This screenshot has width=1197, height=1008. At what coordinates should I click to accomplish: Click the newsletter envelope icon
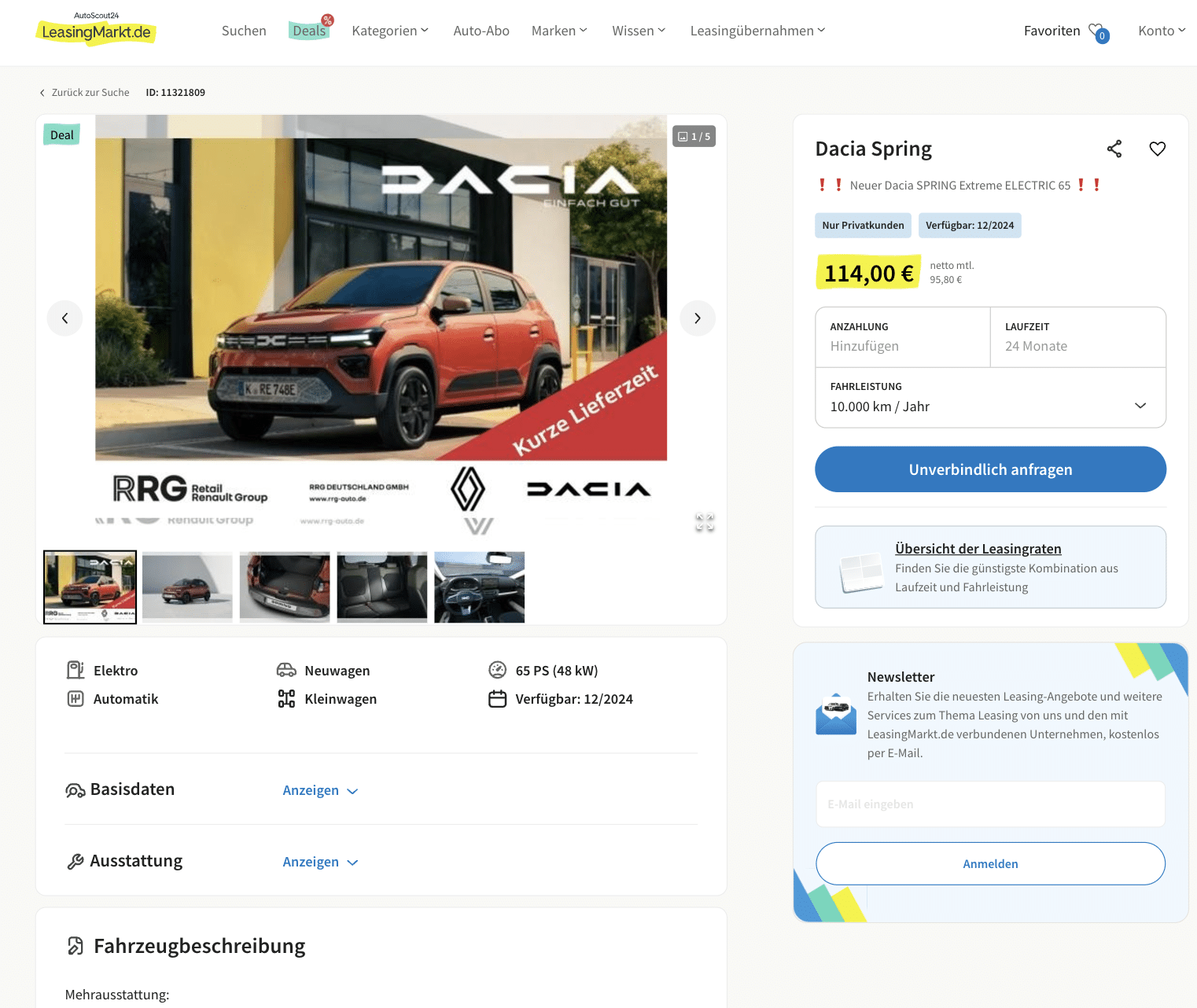[836, 714]
